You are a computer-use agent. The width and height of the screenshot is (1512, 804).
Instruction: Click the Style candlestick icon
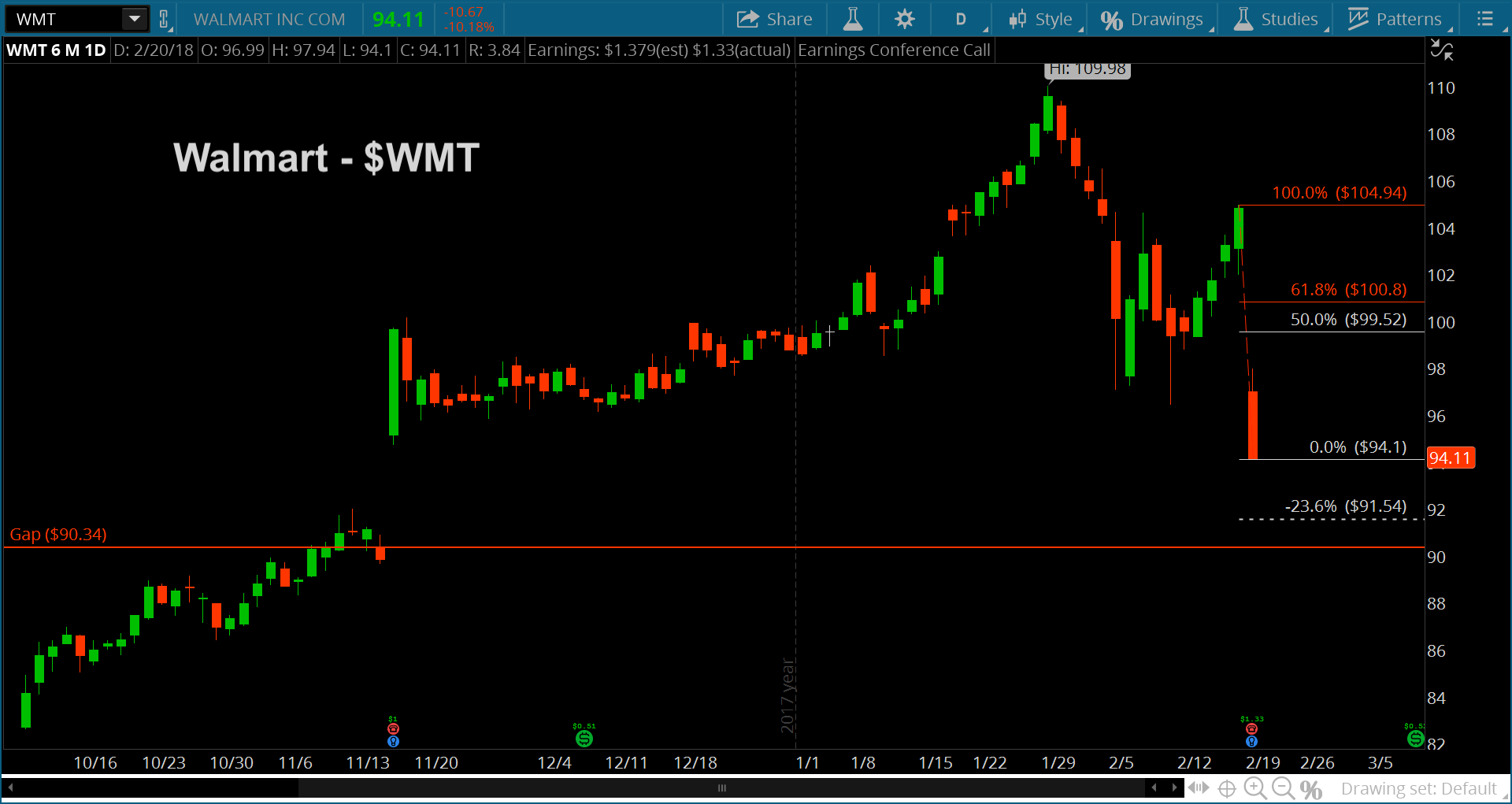pos(1017,19)
